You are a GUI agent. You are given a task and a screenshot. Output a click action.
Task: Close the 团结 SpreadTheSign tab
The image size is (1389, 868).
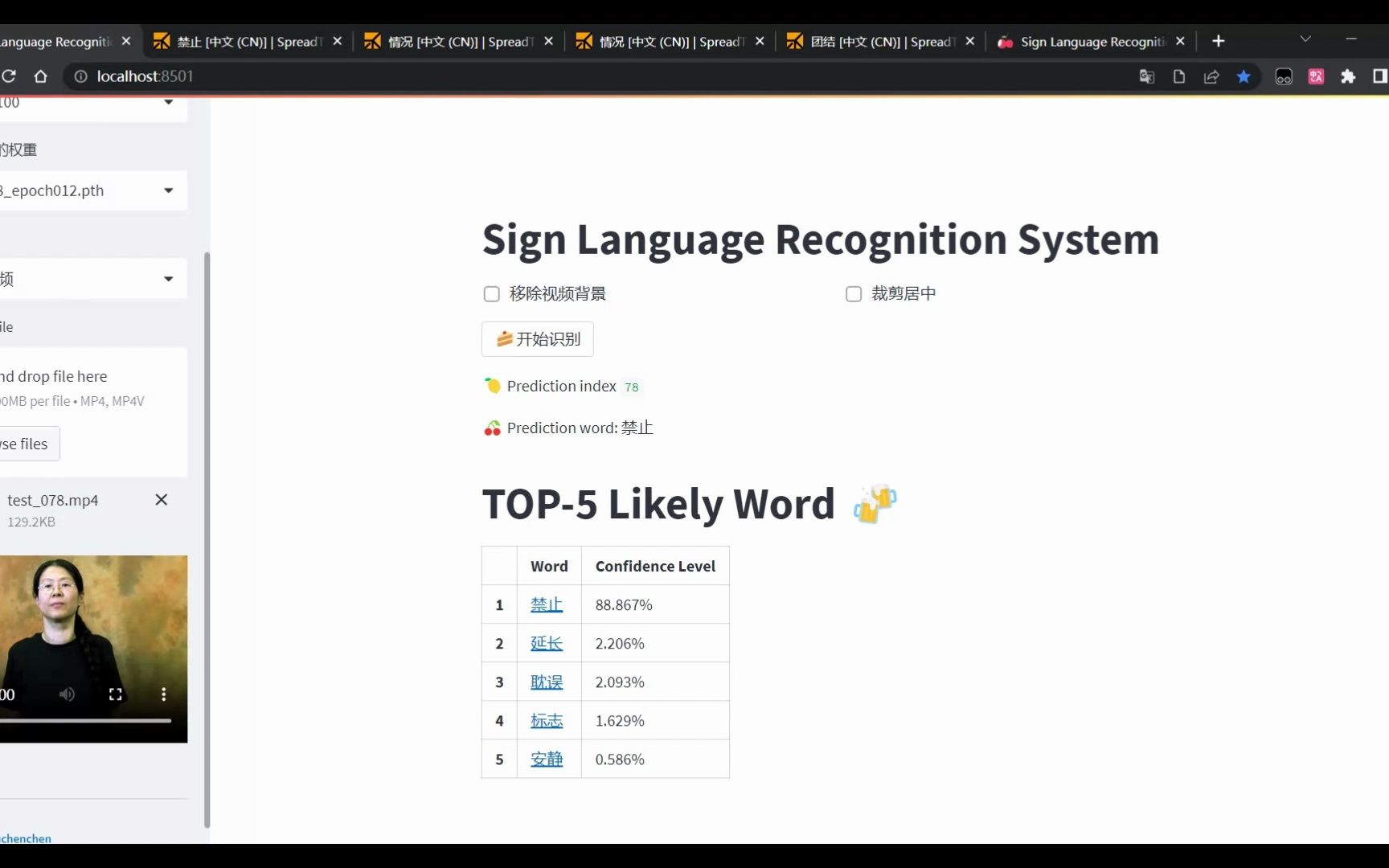pos(970,41)
